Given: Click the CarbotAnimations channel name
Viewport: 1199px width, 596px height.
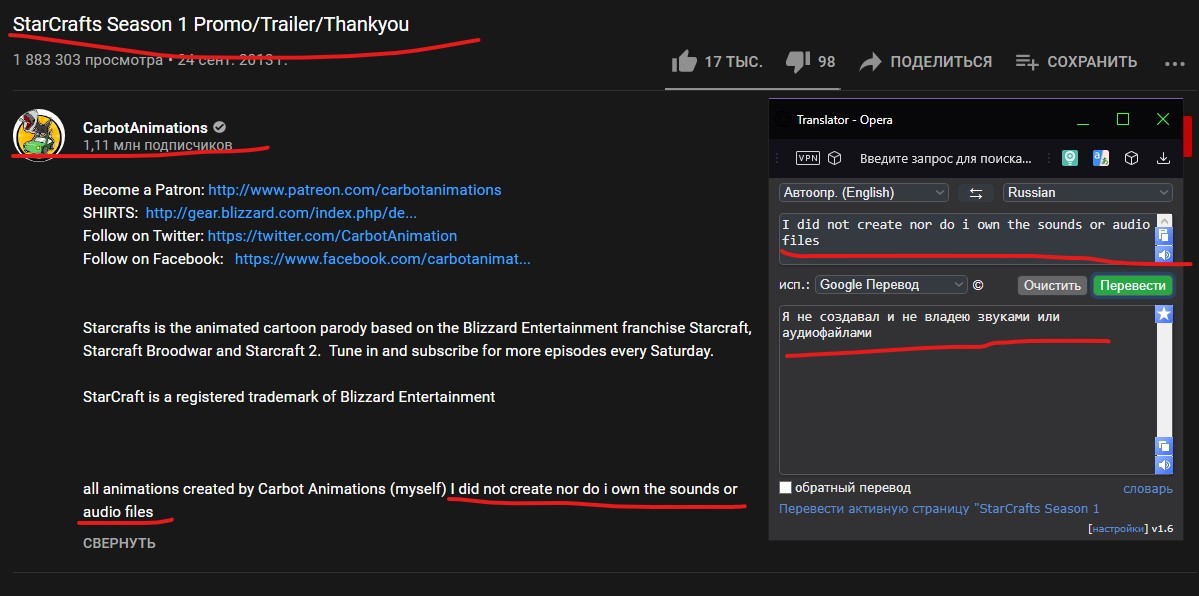Looking at the screenshot, I should tap(145, 128).
